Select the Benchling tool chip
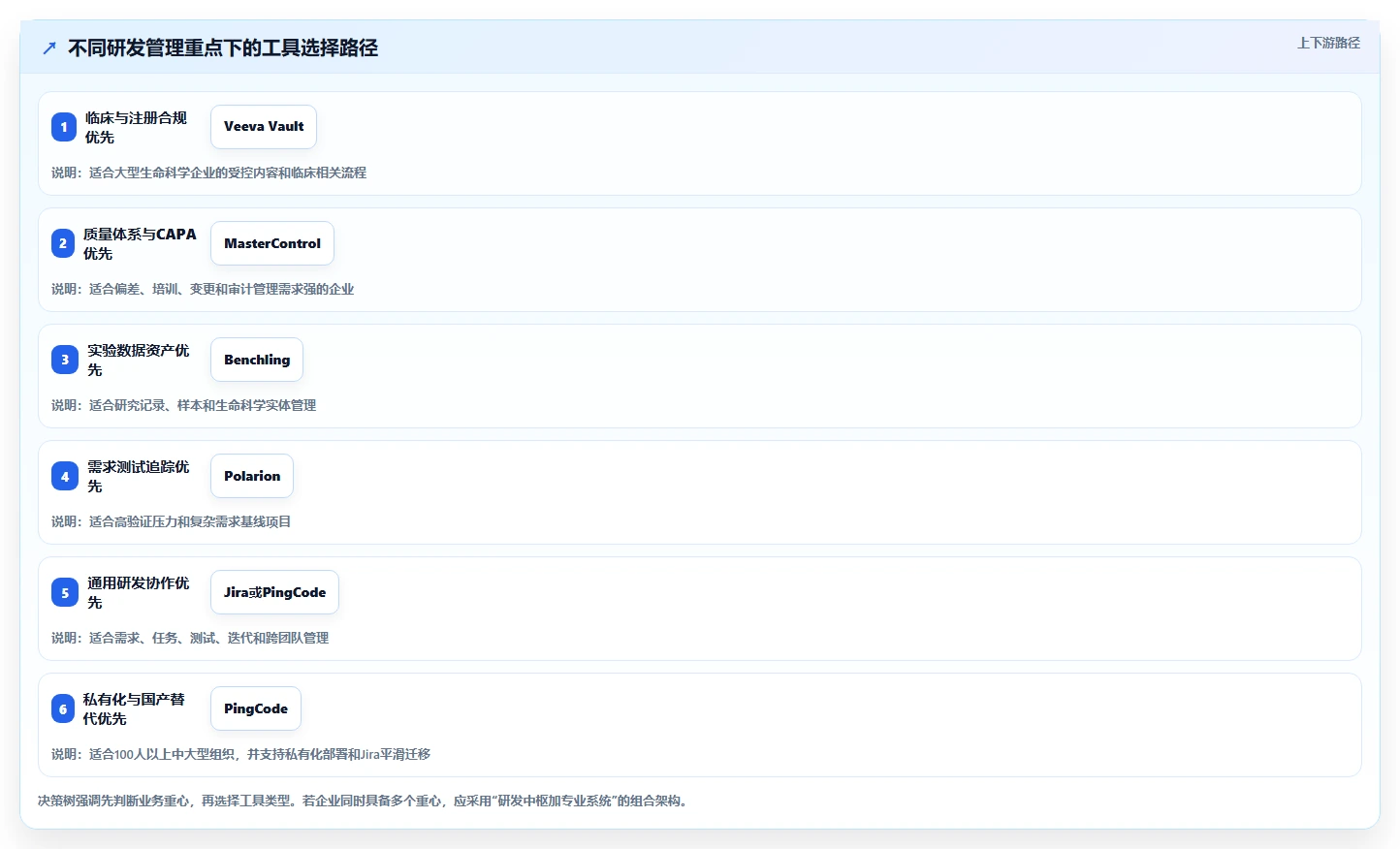The height and width of the screenshot is (849, 1400). (x=257, y=360)
